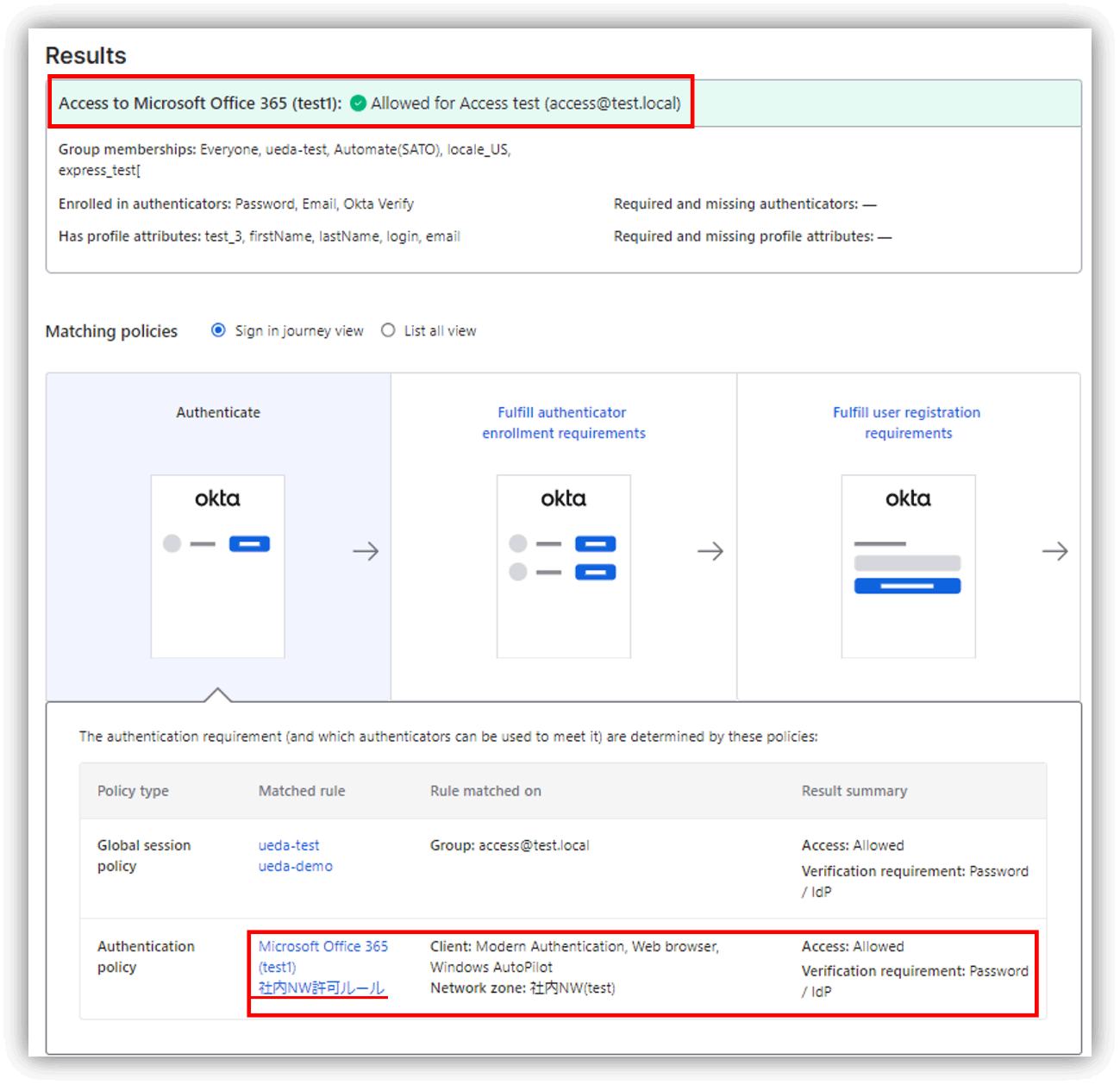The height and width of the screenshot is (1085, 1120).
Task: Click the Authentication policy cell
Action: click(x=146, y=956)
